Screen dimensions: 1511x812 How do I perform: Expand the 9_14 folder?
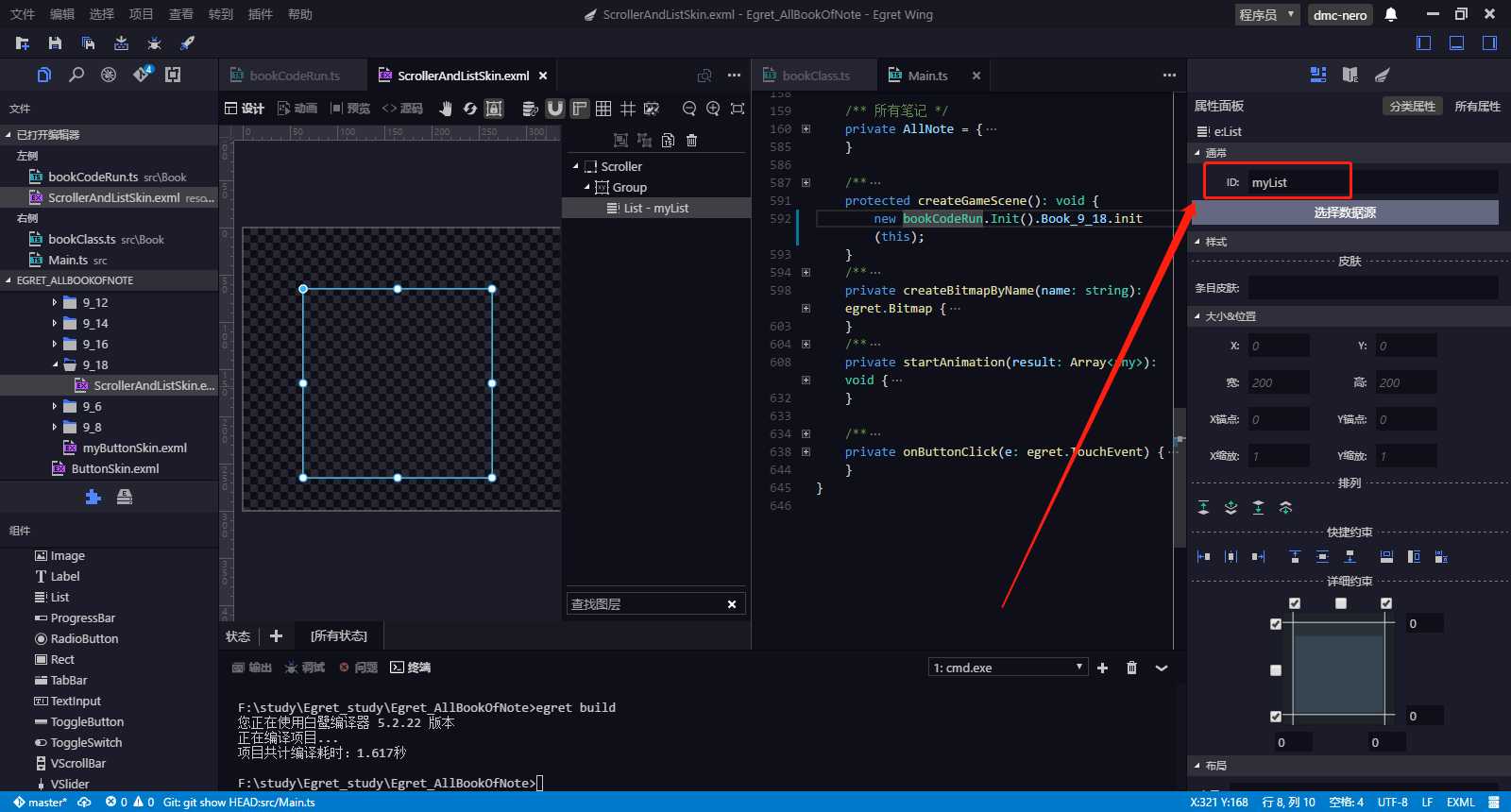click(x=55, y=324)
